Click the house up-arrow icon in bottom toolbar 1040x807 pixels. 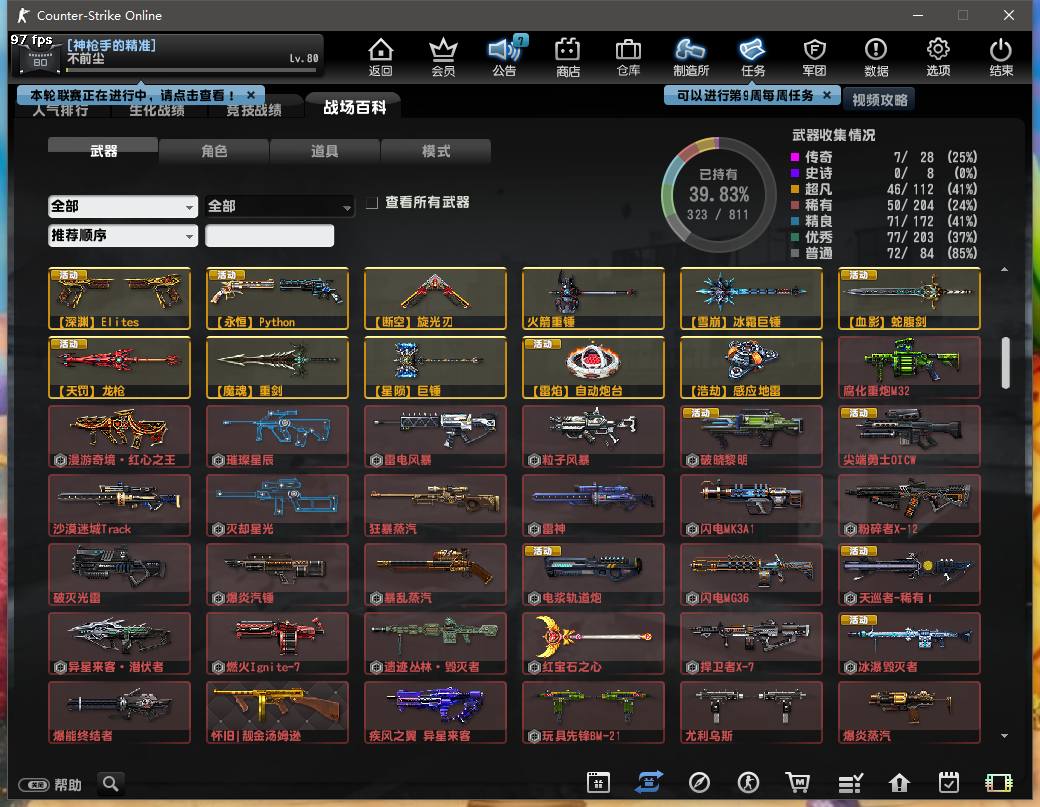[899, 783]
